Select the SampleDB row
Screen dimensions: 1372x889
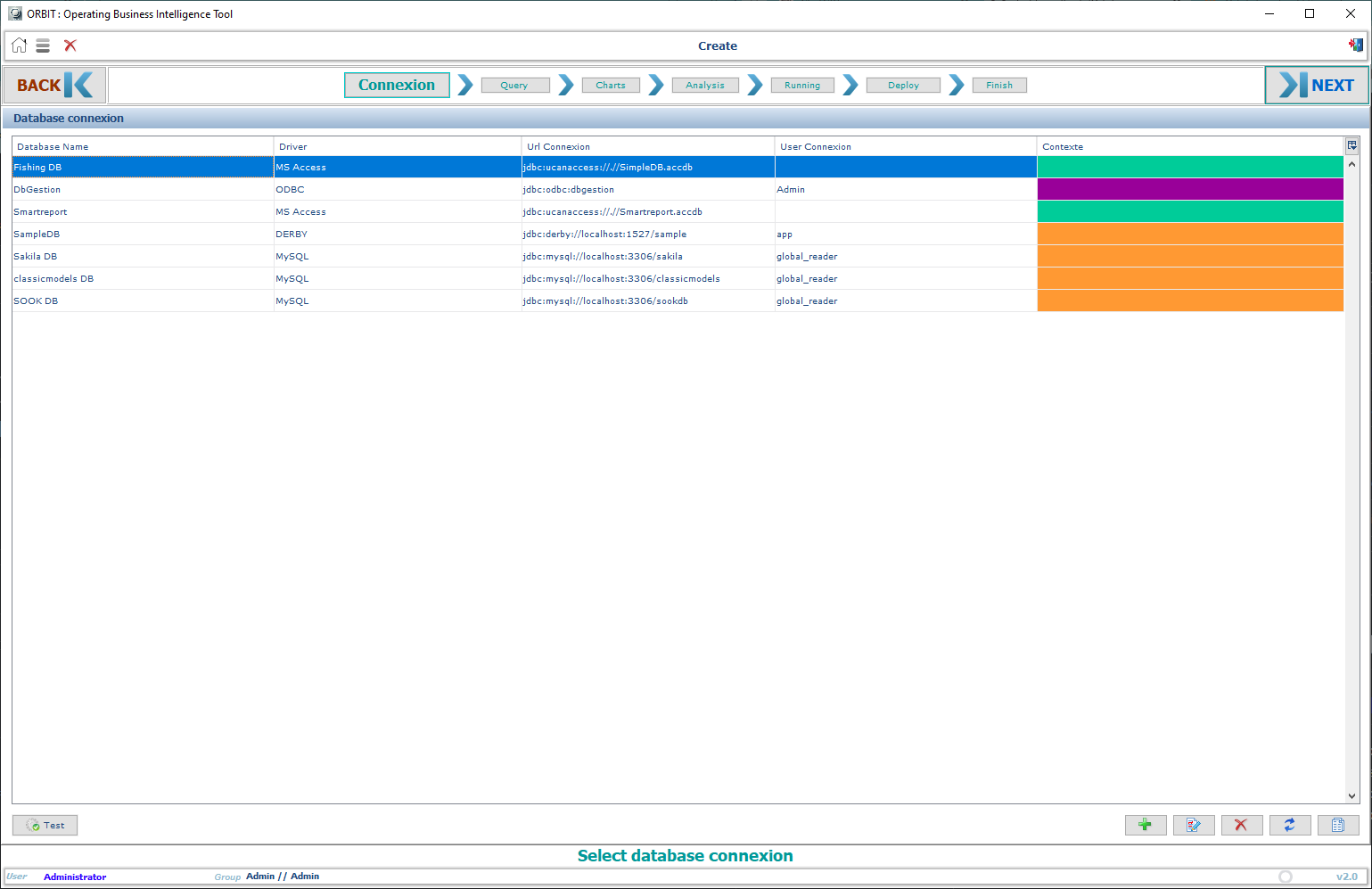click(x=678, y=234)
